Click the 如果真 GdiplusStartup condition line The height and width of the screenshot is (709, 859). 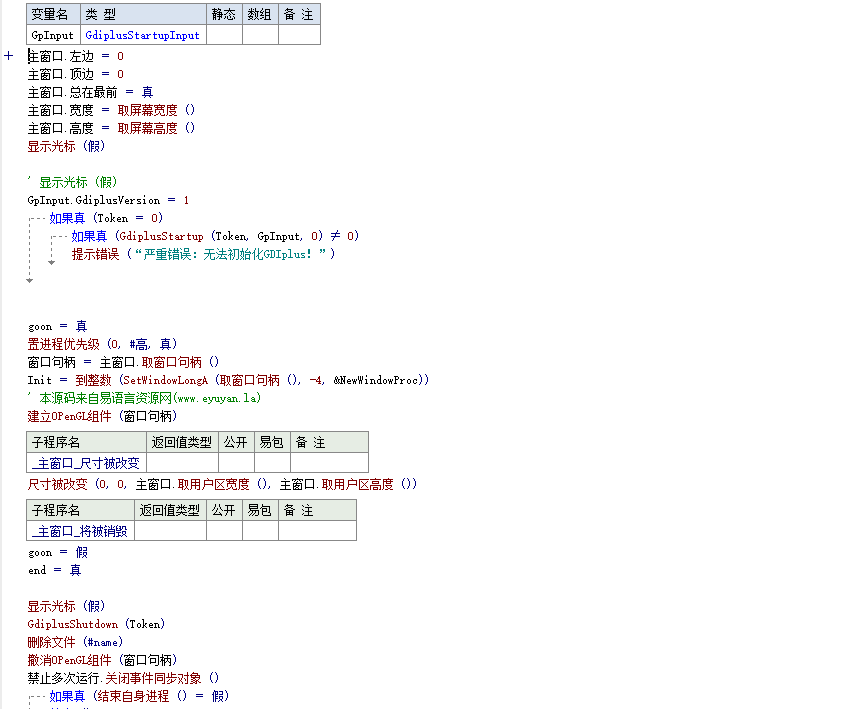point(215,236)
